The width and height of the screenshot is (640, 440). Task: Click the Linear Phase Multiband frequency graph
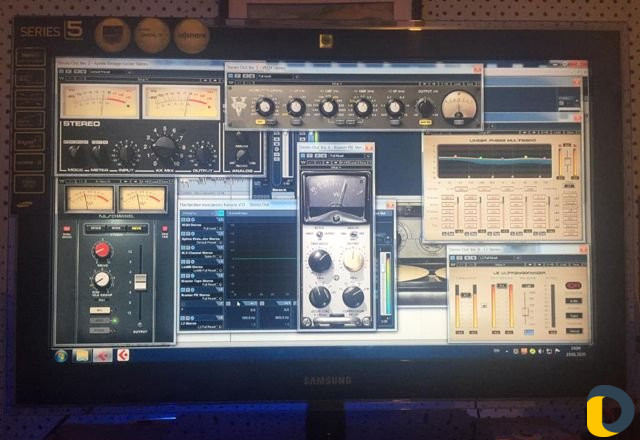(494, 162)
